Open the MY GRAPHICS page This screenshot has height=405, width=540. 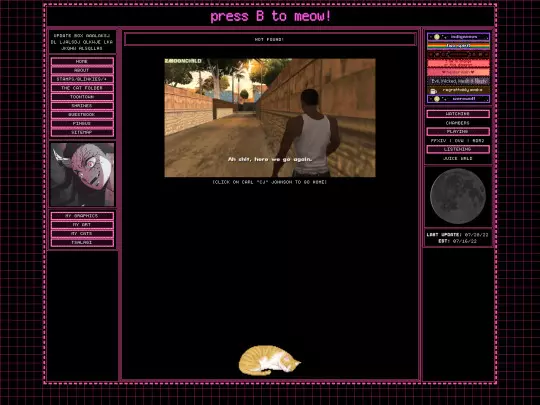82,216
